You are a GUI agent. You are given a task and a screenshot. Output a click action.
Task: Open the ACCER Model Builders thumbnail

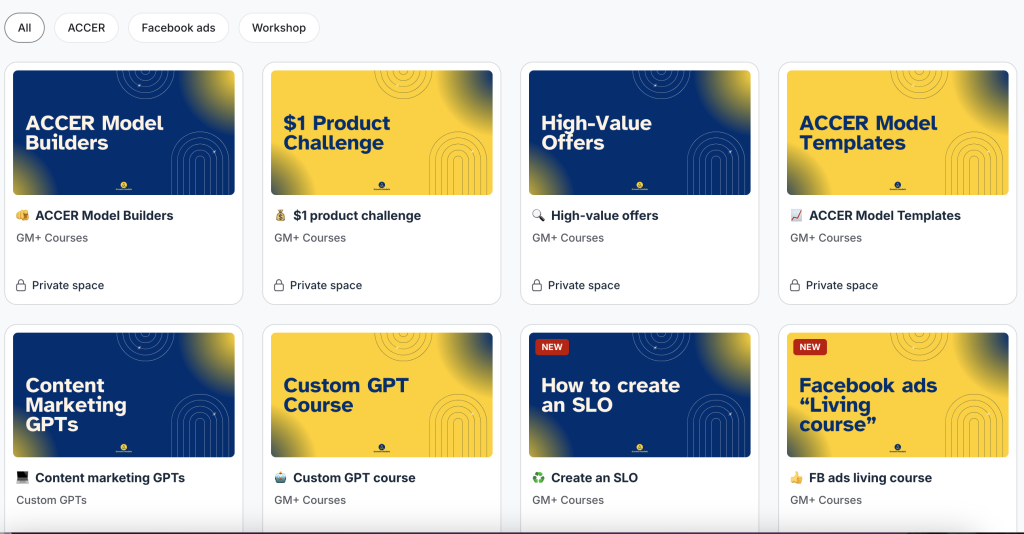click(124, 132)
